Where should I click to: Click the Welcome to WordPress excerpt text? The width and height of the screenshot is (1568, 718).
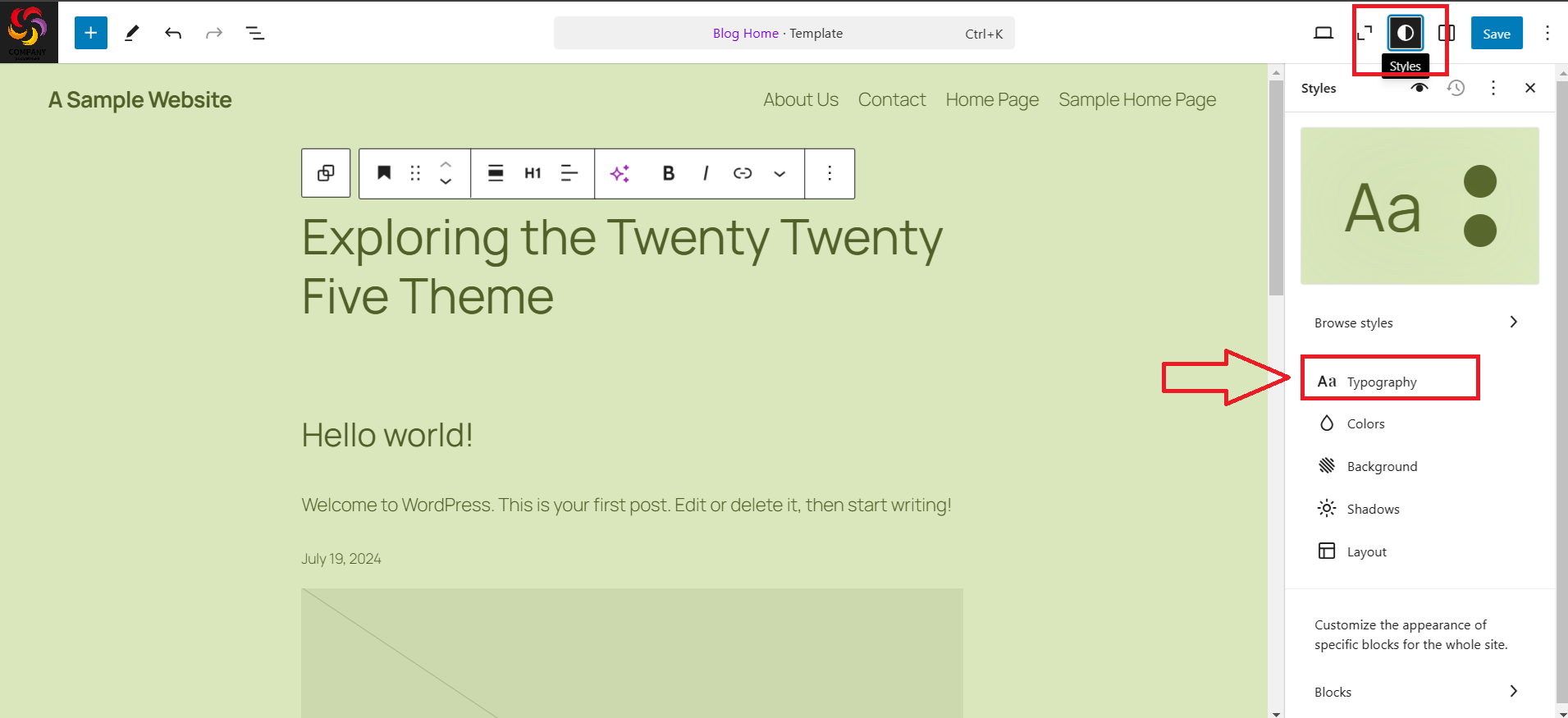627,505
